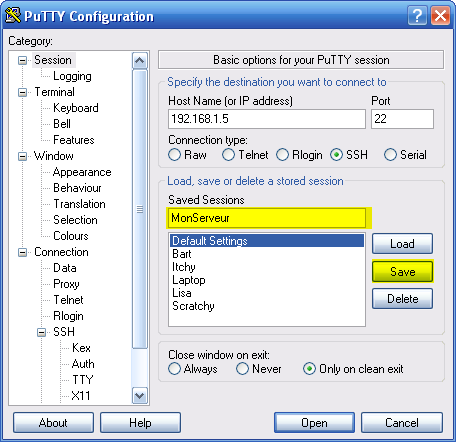Open the Auth category
Screen dimensions: 456x442
83,364
